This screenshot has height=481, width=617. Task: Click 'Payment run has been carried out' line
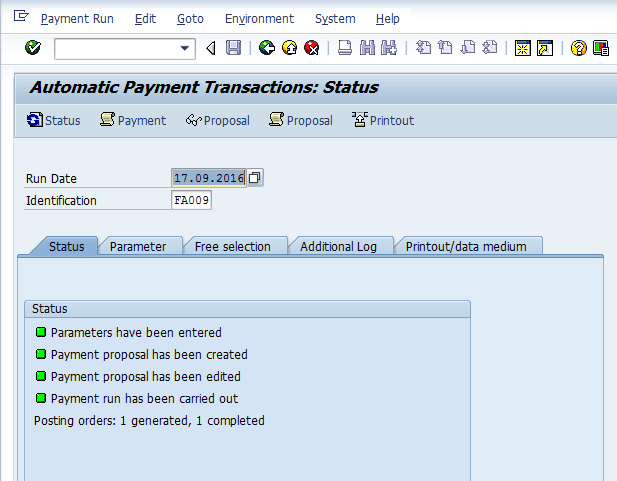(x=144, y=399)
